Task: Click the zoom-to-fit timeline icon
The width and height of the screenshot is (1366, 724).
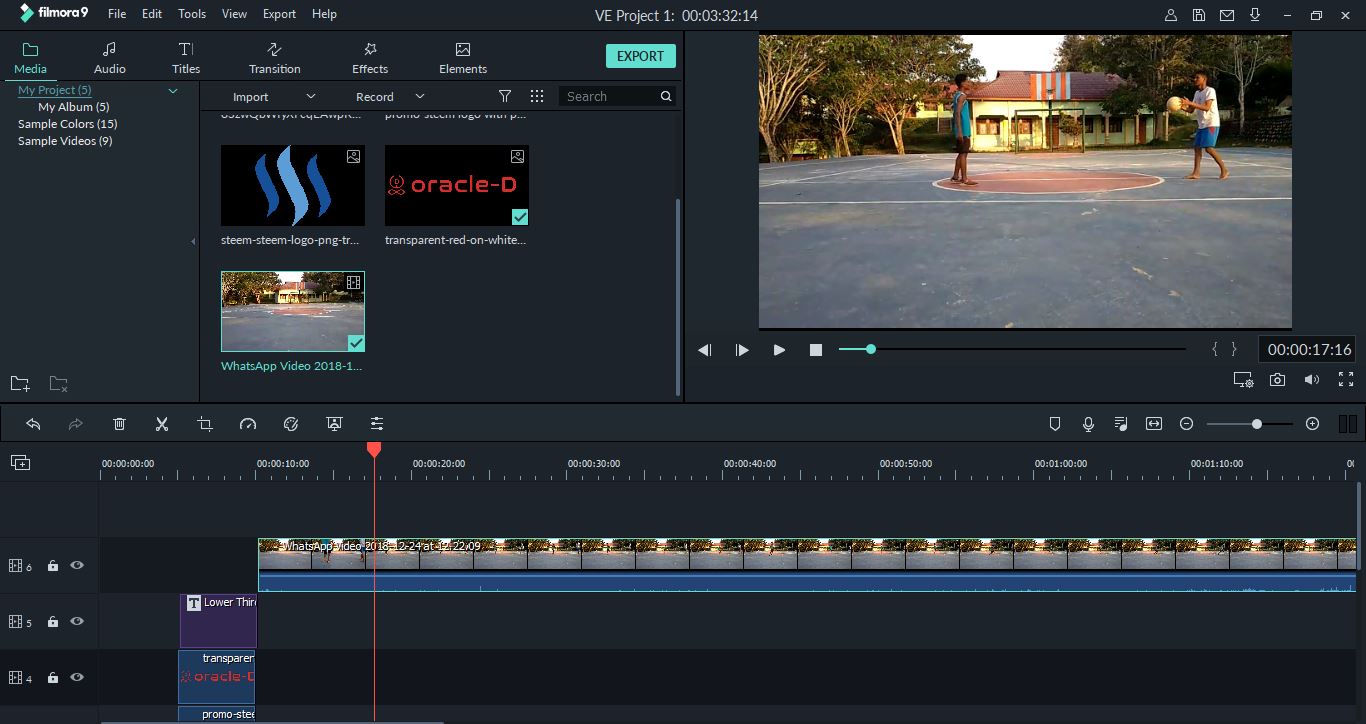Action: click(1154, 424)
